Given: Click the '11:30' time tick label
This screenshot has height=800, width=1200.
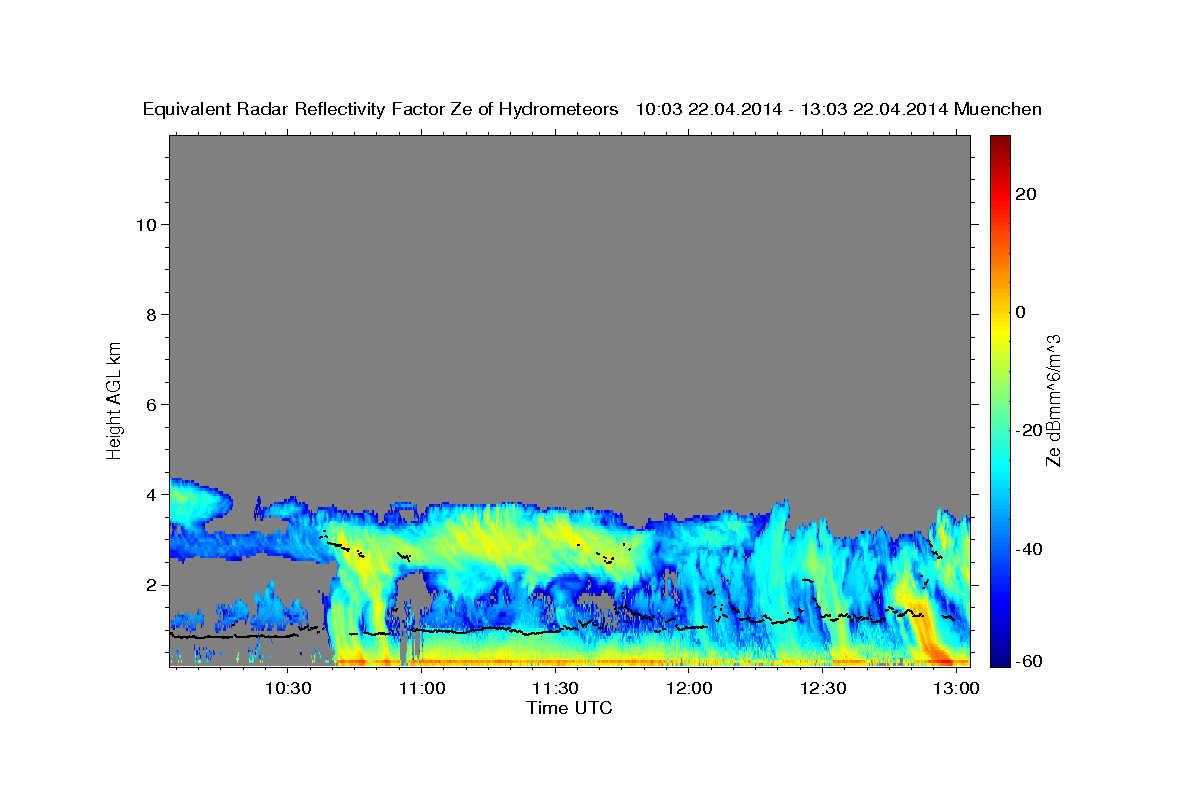Looking at the screenshot, I should coord(555,689).
